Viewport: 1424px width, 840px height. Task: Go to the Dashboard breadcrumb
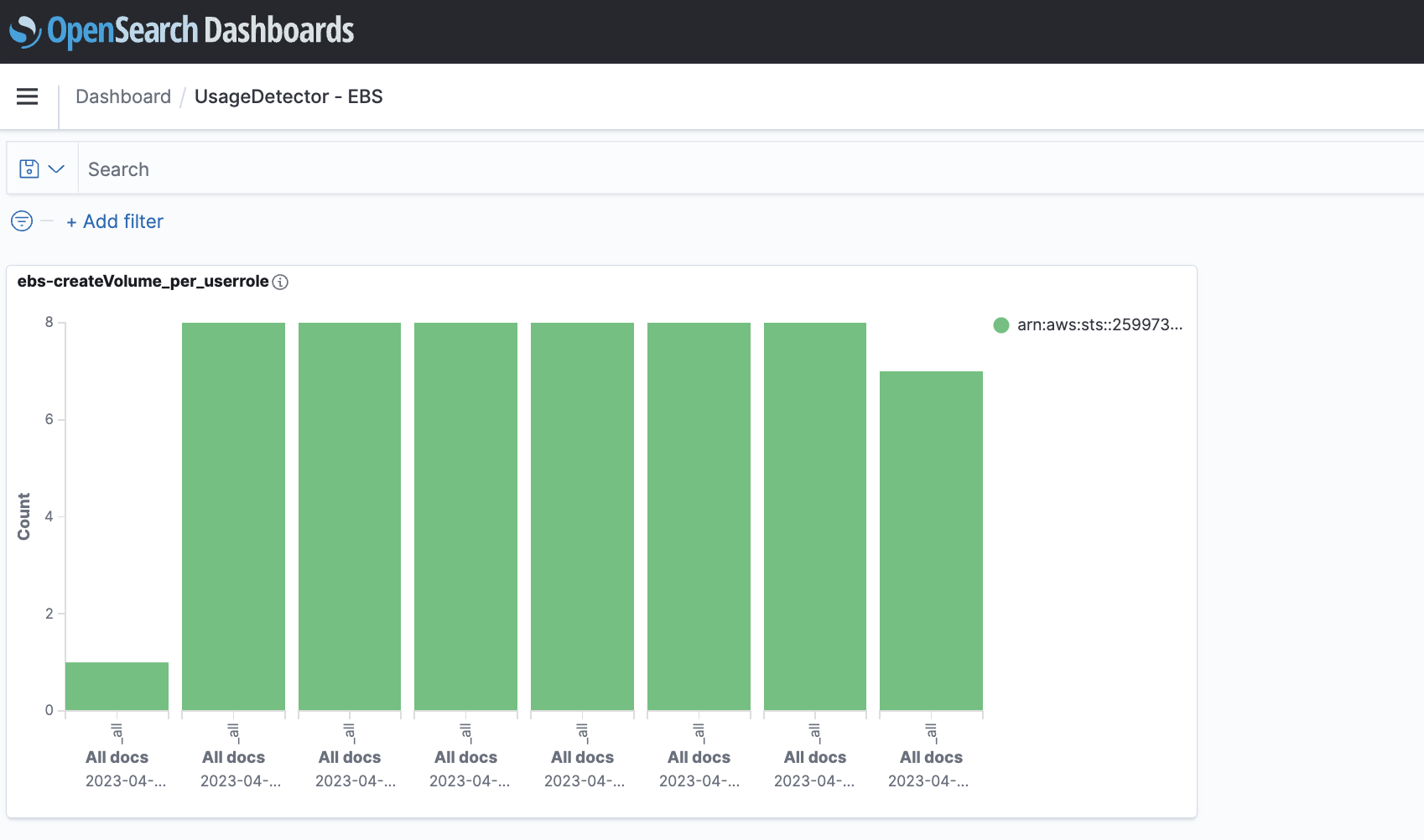tap(123, 96)
